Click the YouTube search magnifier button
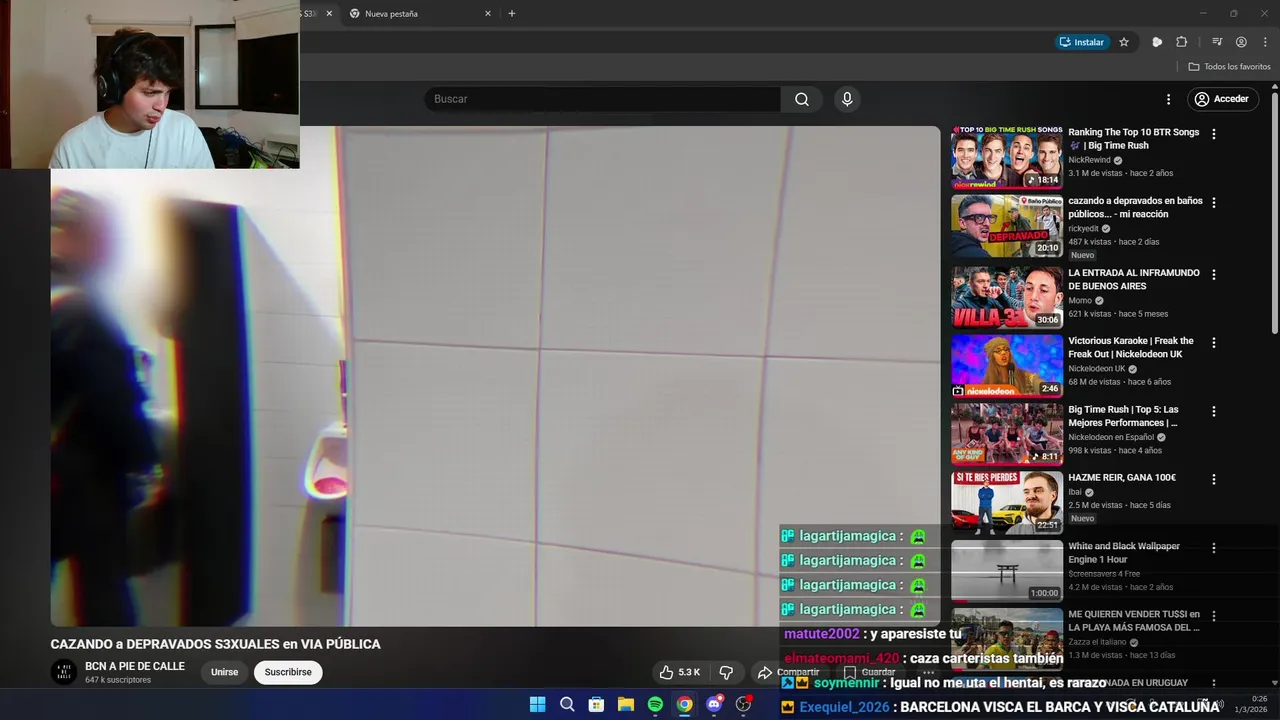Image resolution: width=1280 pixels, height=720 pixels. (x=802, y=99)
